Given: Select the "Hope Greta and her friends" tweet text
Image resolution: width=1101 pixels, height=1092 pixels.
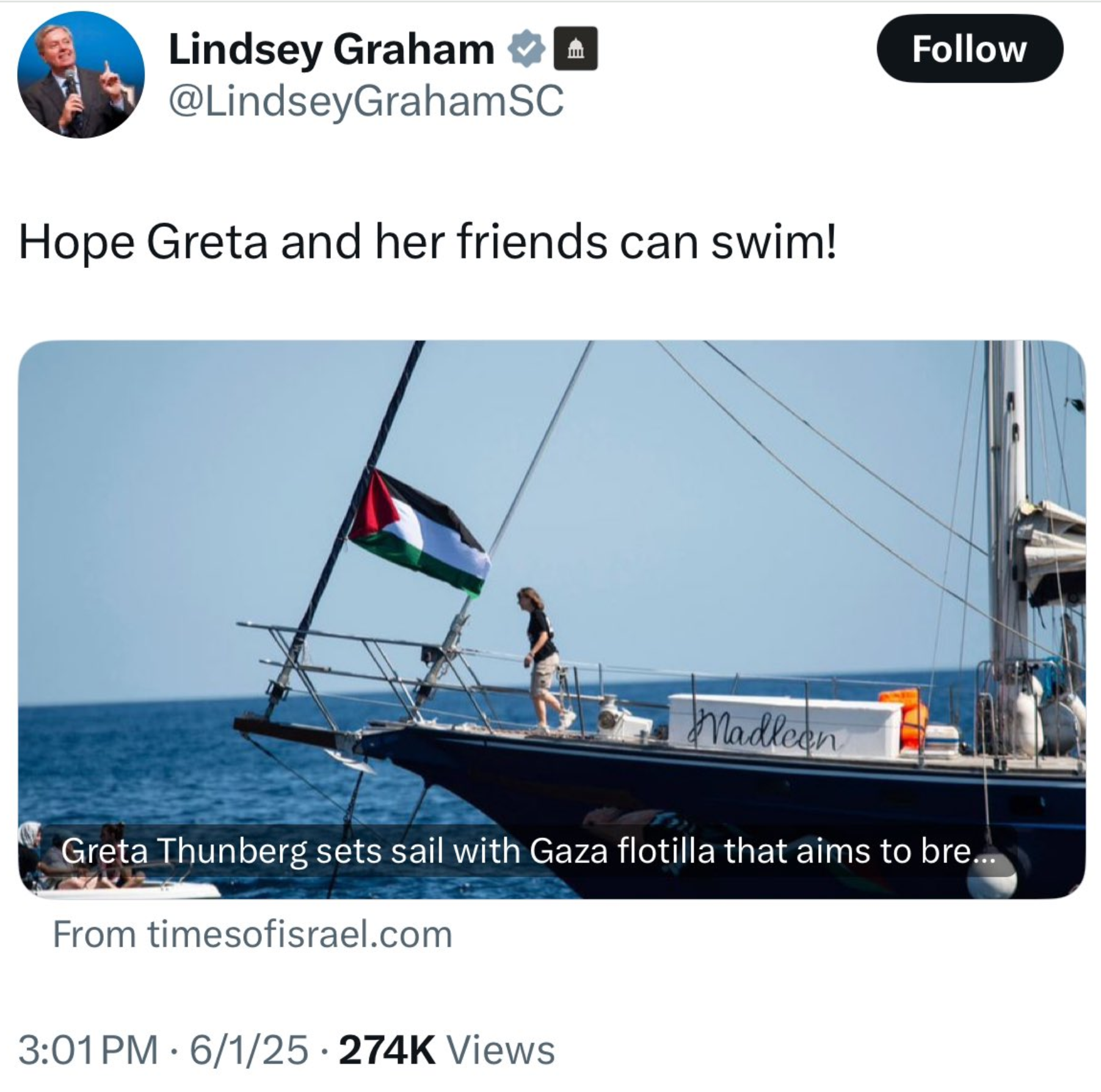Looking at the screenshot, I should click(x=427, y=242).
